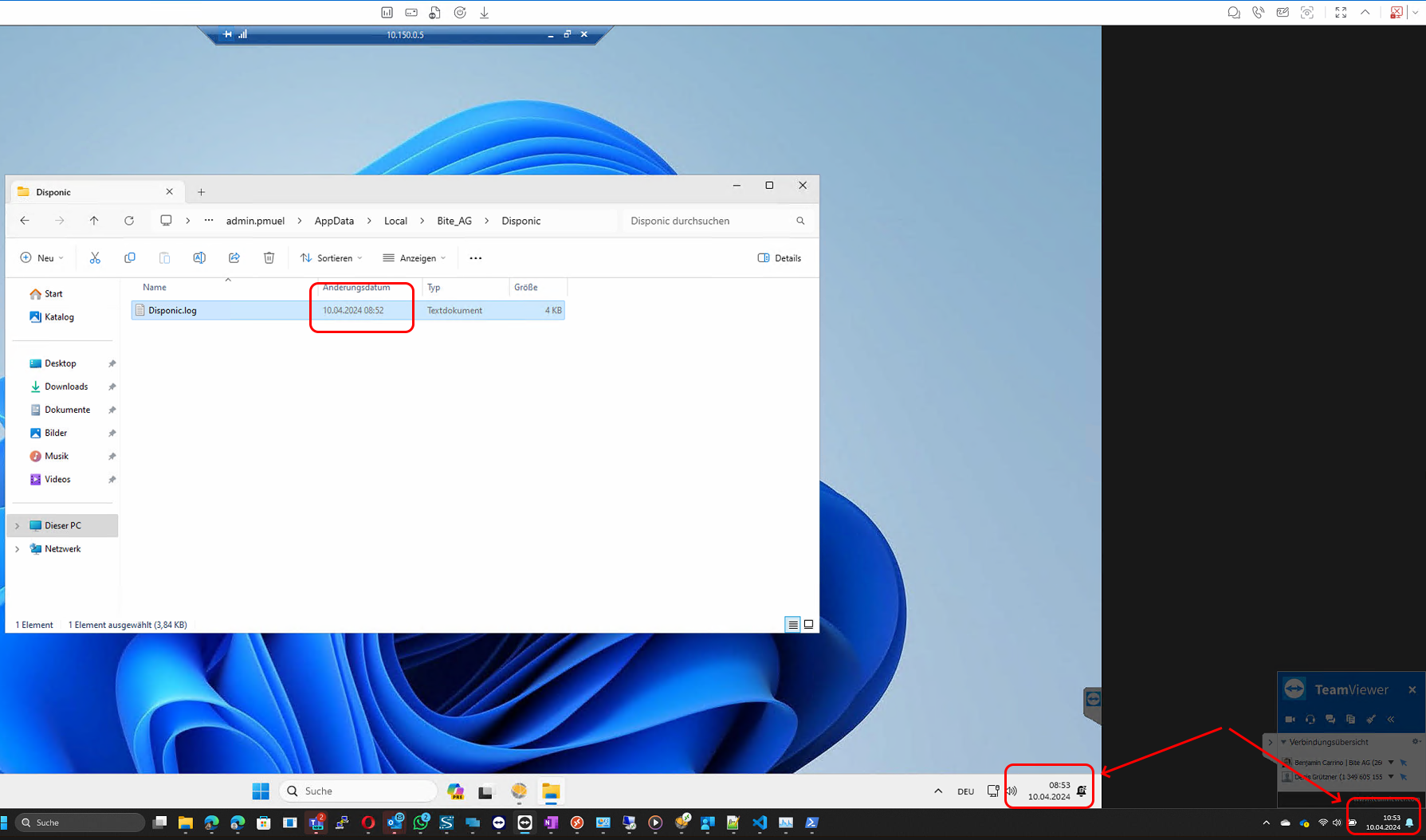Click the DEU language indicator on remote taskbar
Screen dimensions: 1426x840
click(x=965, y=791)
